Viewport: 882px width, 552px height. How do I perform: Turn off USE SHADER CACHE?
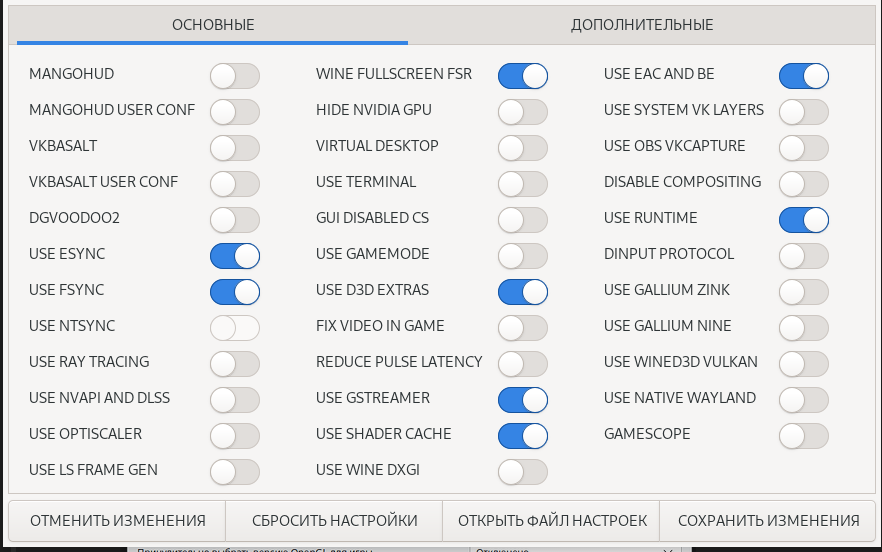pyautogui.click(x=523, y=435)
